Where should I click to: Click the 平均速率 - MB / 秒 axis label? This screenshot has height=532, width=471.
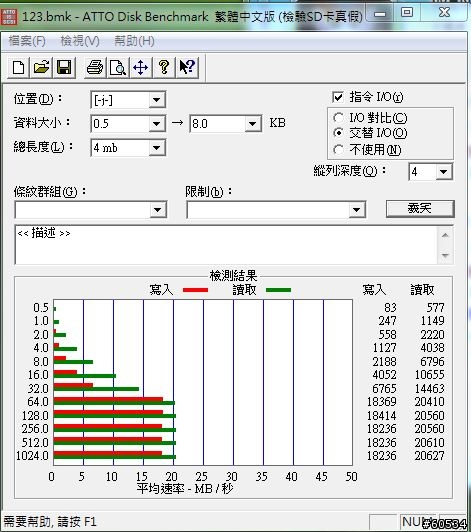coord(185,489)
